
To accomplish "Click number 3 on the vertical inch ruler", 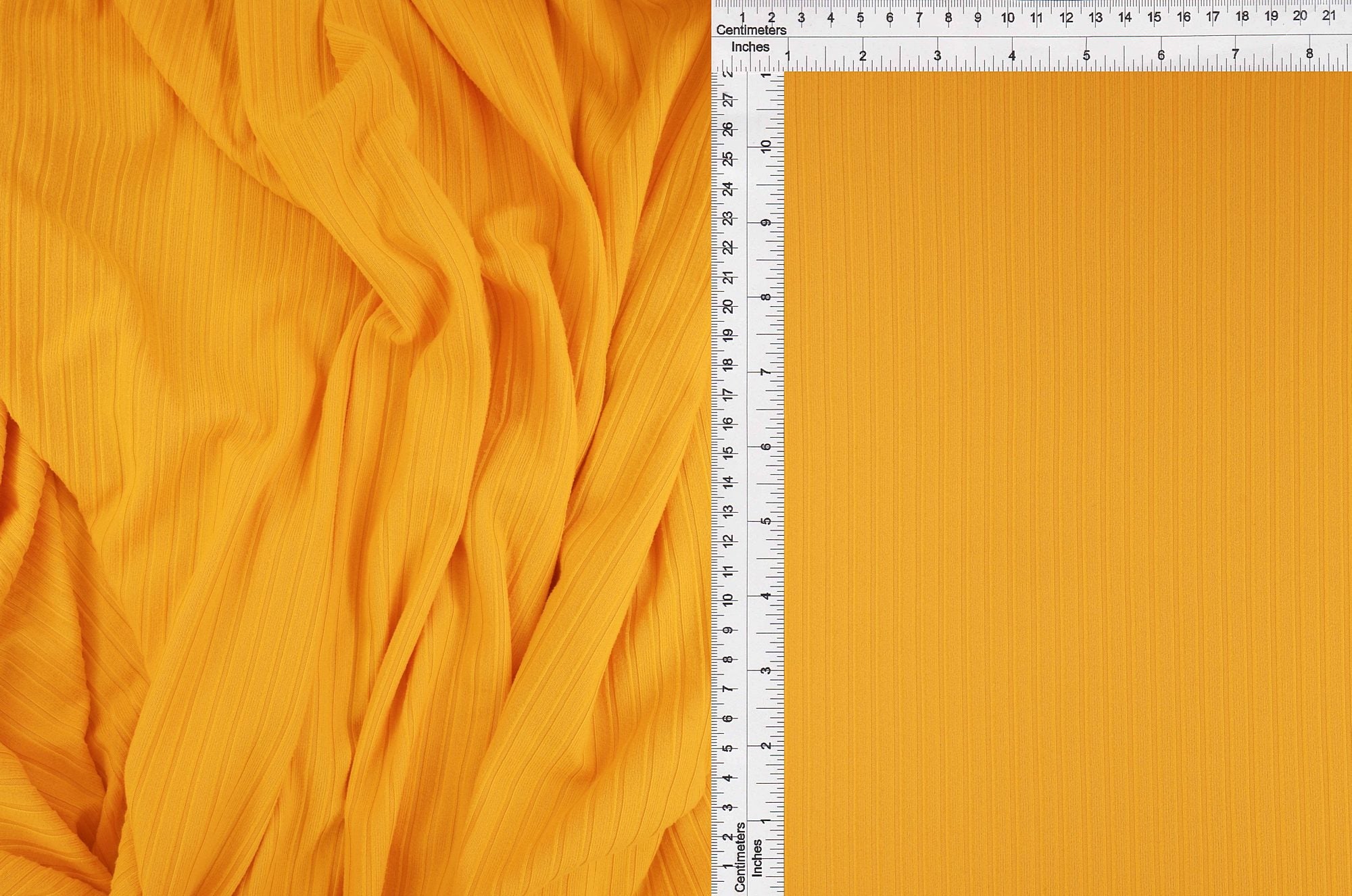I will [766, 671].
